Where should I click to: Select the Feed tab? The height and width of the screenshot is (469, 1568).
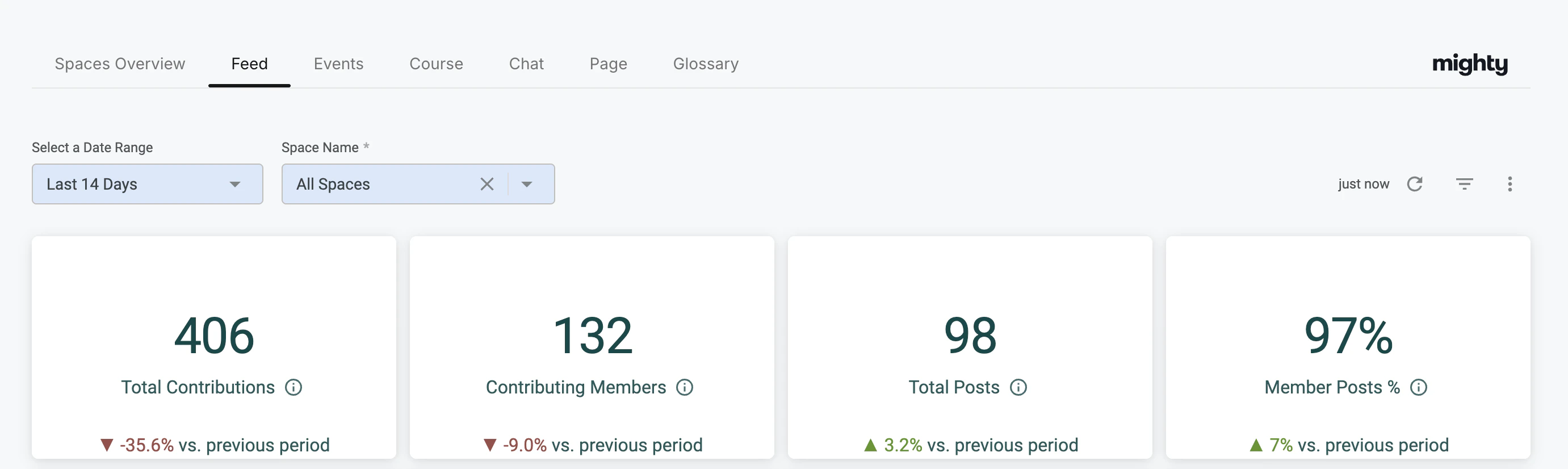(x=250, y=64)
